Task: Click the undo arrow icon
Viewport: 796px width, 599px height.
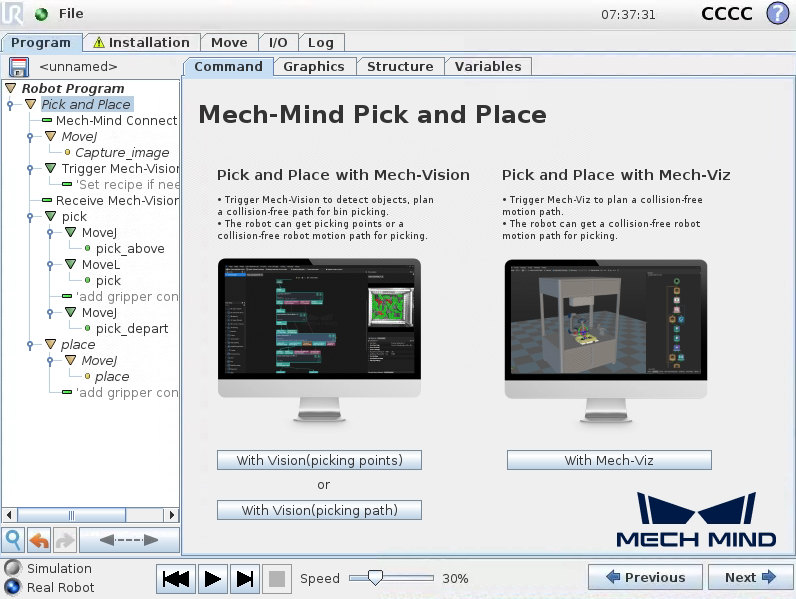Action: [x=39, y=540]
